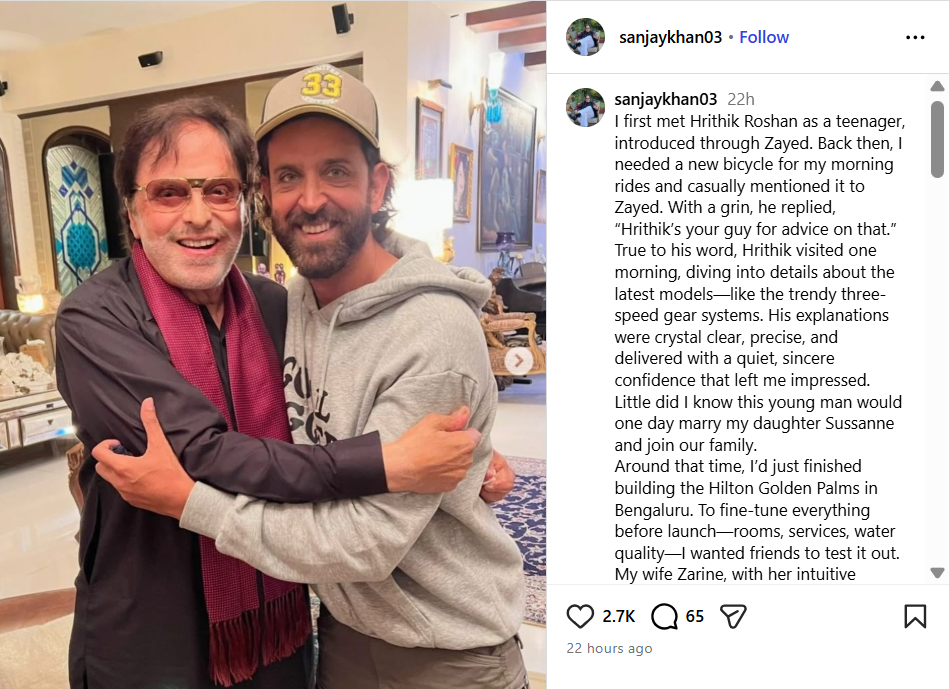View the 2.7K likes list
This screenshot has width=950, height=689.
point(619,616)
